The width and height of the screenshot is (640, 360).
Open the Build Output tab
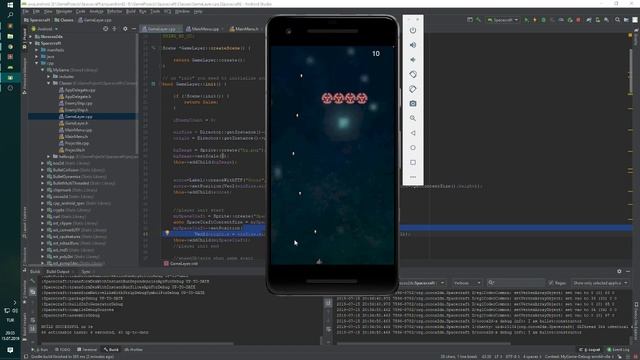pos(58,271)
